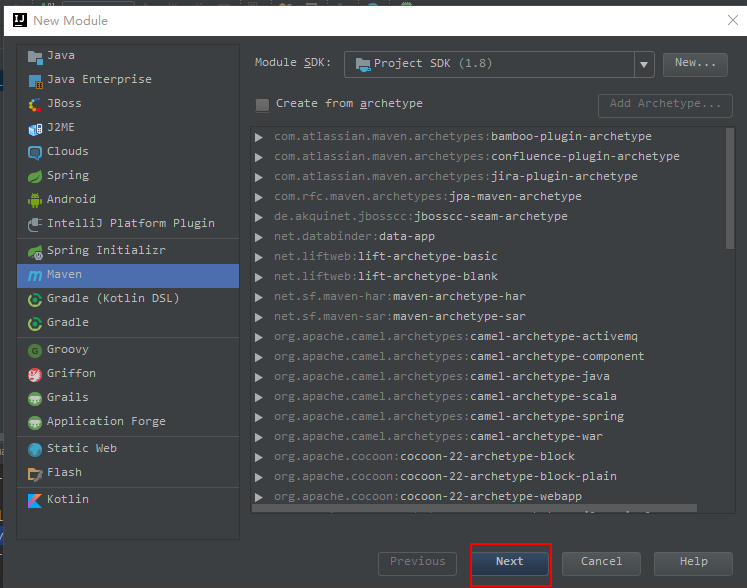Click the Gradle icon
The image size is (747, 588).
[x=35, y=324]
